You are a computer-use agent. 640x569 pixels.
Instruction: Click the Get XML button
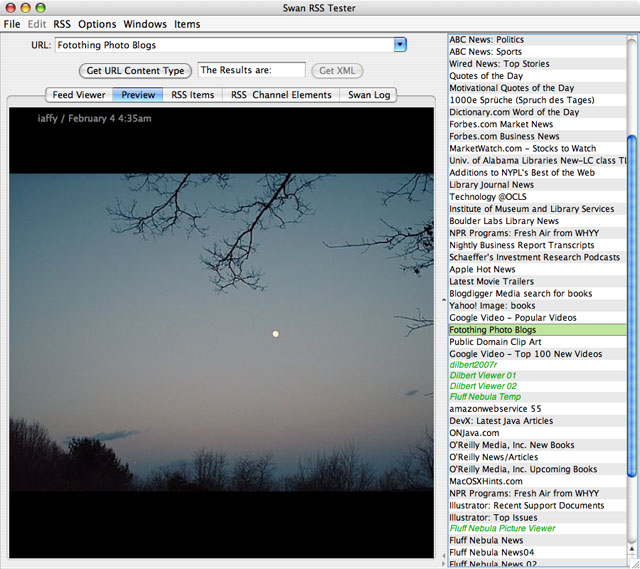coord(336,71)
